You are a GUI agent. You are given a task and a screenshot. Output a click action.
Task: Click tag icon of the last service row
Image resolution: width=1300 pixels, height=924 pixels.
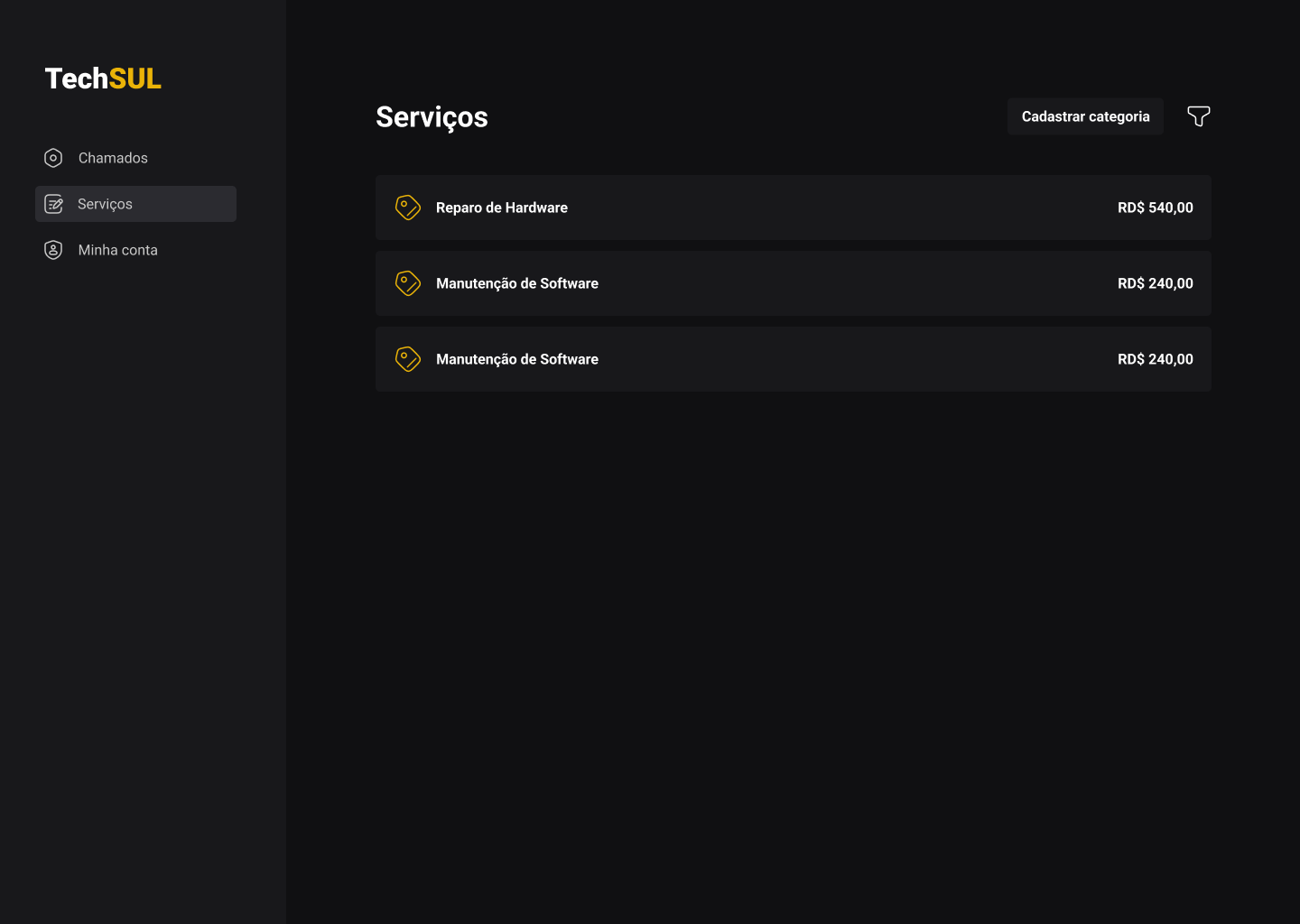pos(408,359)
